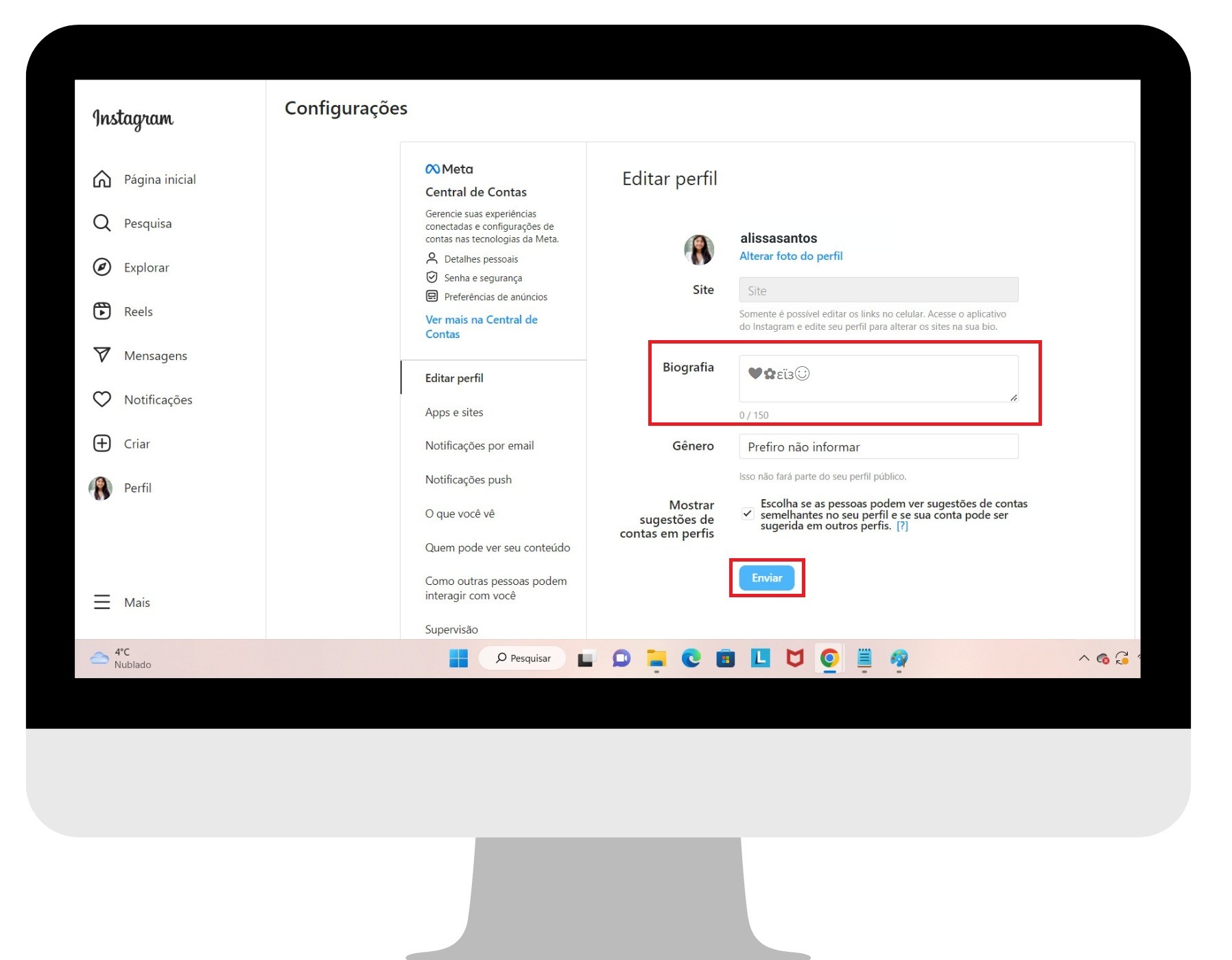Open the Gênero dropdown field

[x=878, y=447]
